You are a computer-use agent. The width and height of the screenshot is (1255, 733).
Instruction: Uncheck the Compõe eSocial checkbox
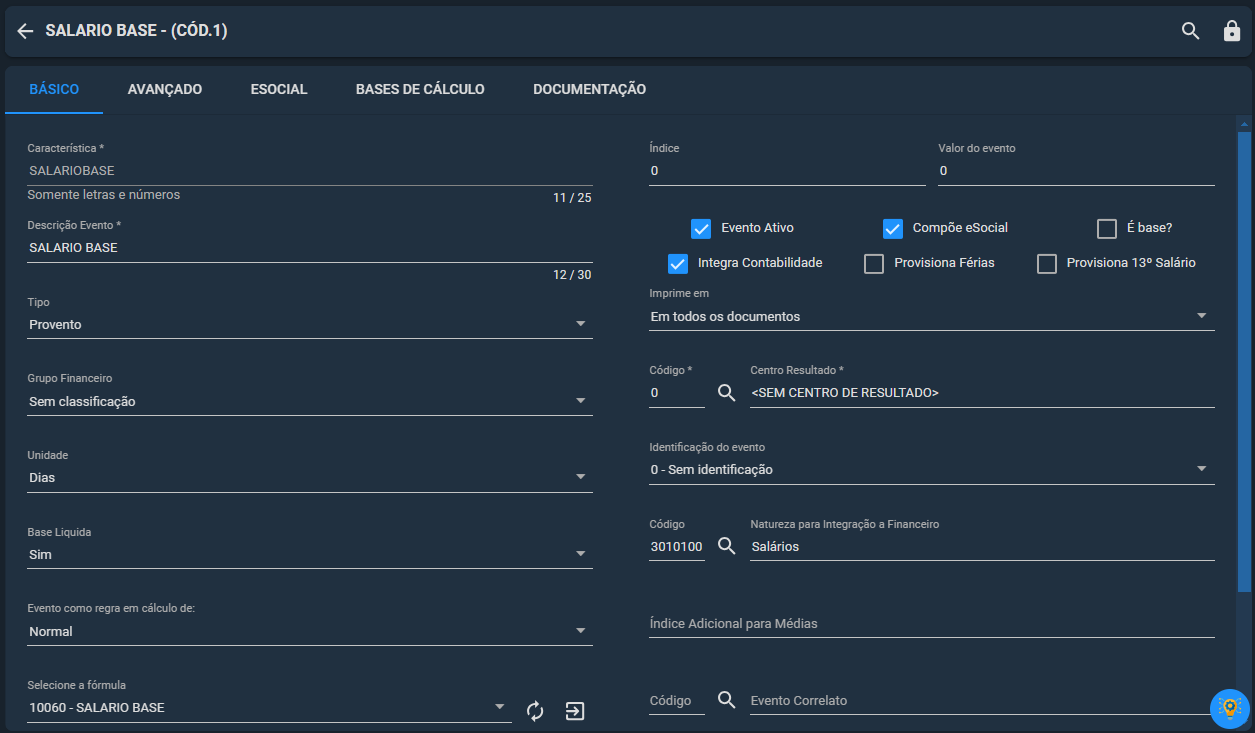893,228
